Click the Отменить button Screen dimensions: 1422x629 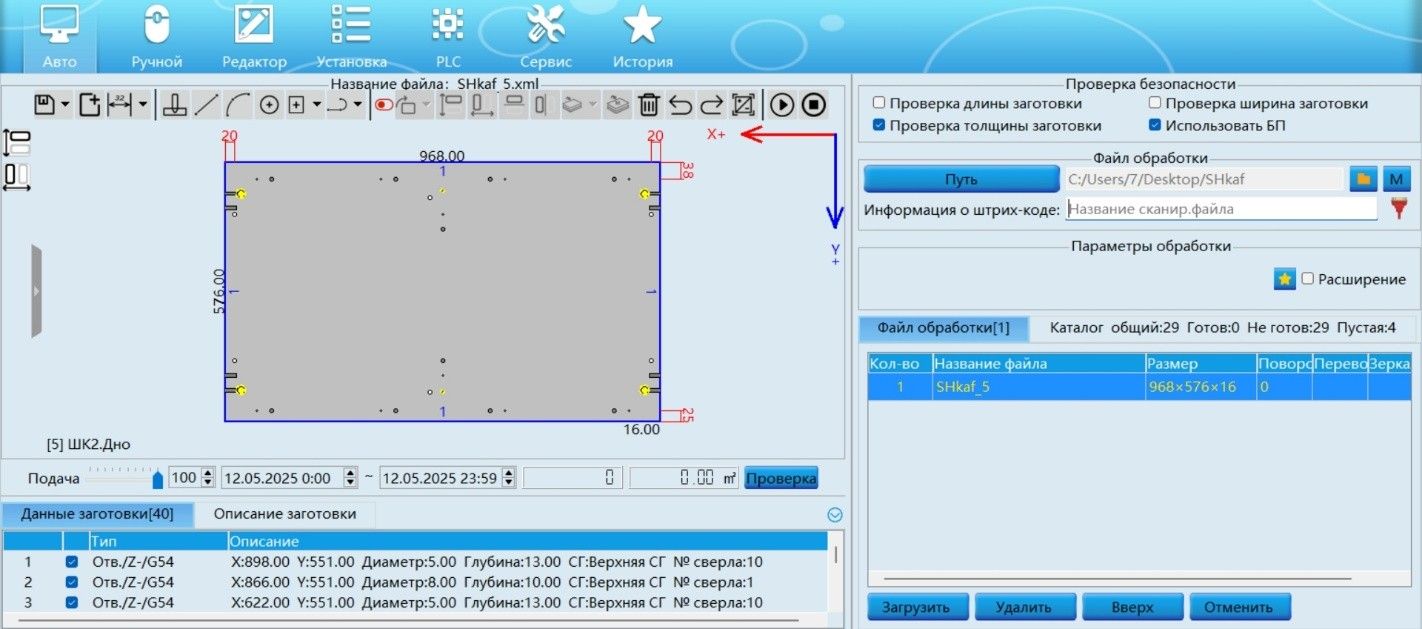point(1239,607)
